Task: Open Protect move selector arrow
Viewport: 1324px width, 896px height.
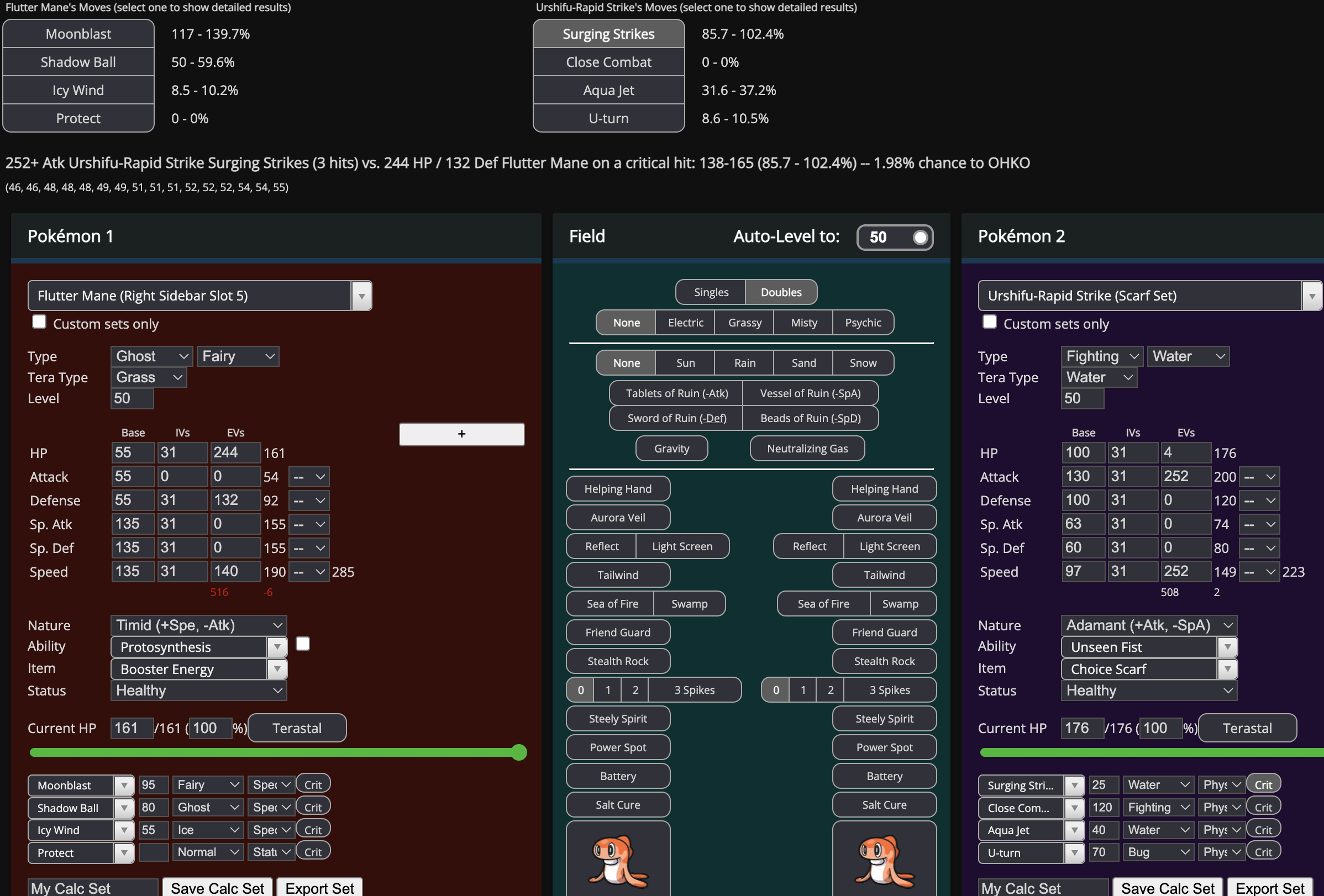Action: click(124, 853)
